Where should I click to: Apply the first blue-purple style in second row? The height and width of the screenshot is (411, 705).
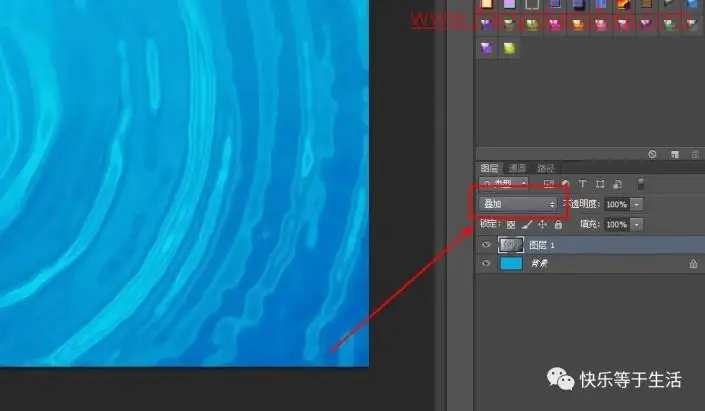click(486, 24)
